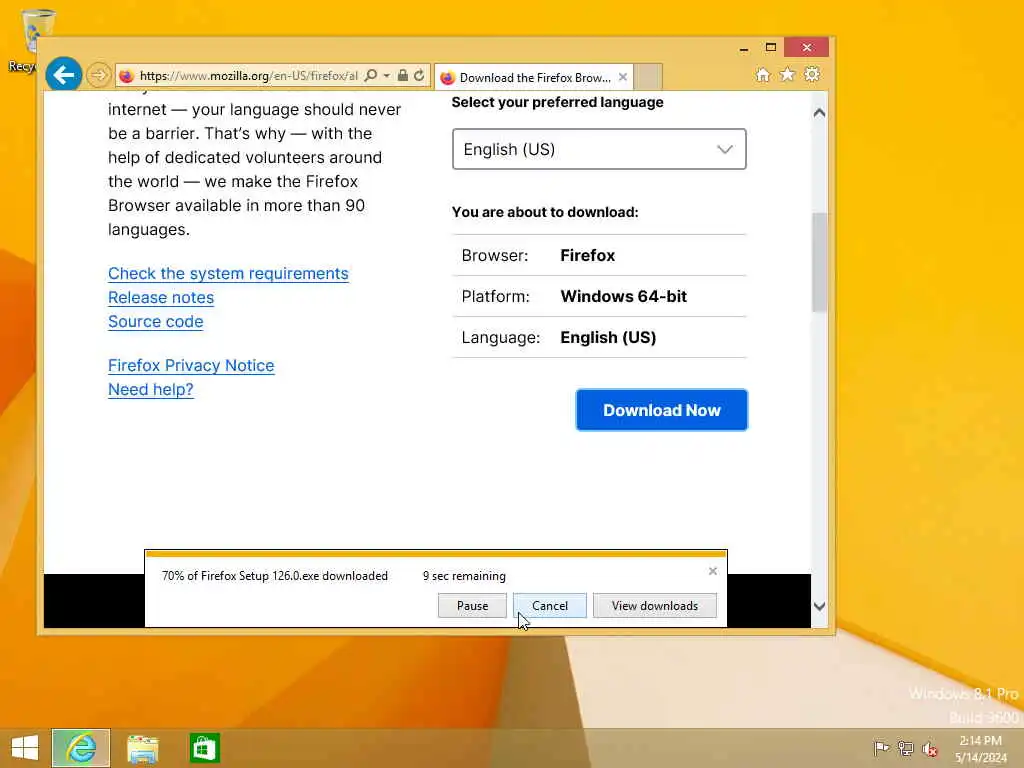Click the security lock icon
The width and height of the screenshot is (1024, 768).
(403, 76)
